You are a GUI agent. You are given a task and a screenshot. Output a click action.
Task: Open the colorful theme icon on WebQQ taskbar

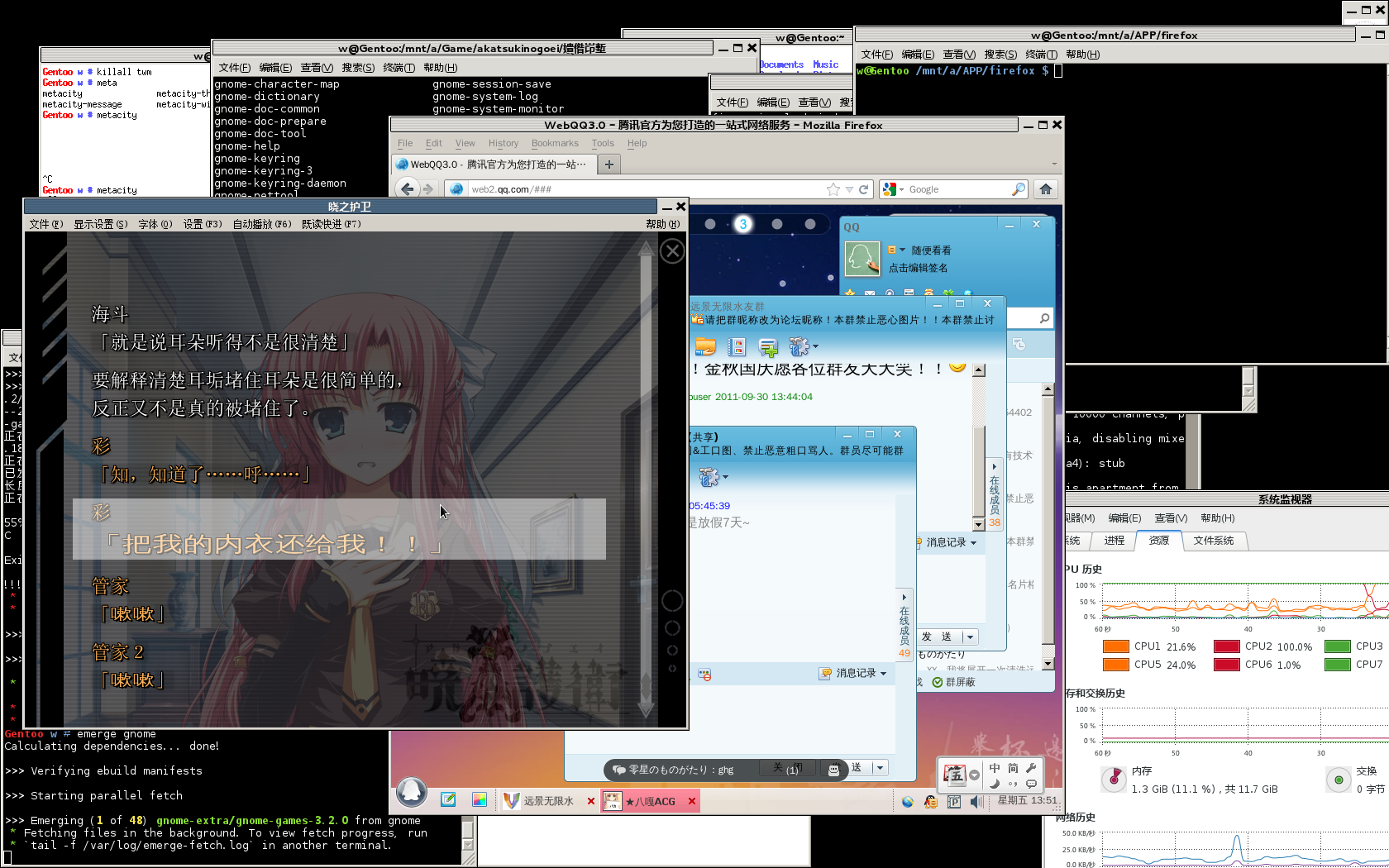tap(479, 799)
